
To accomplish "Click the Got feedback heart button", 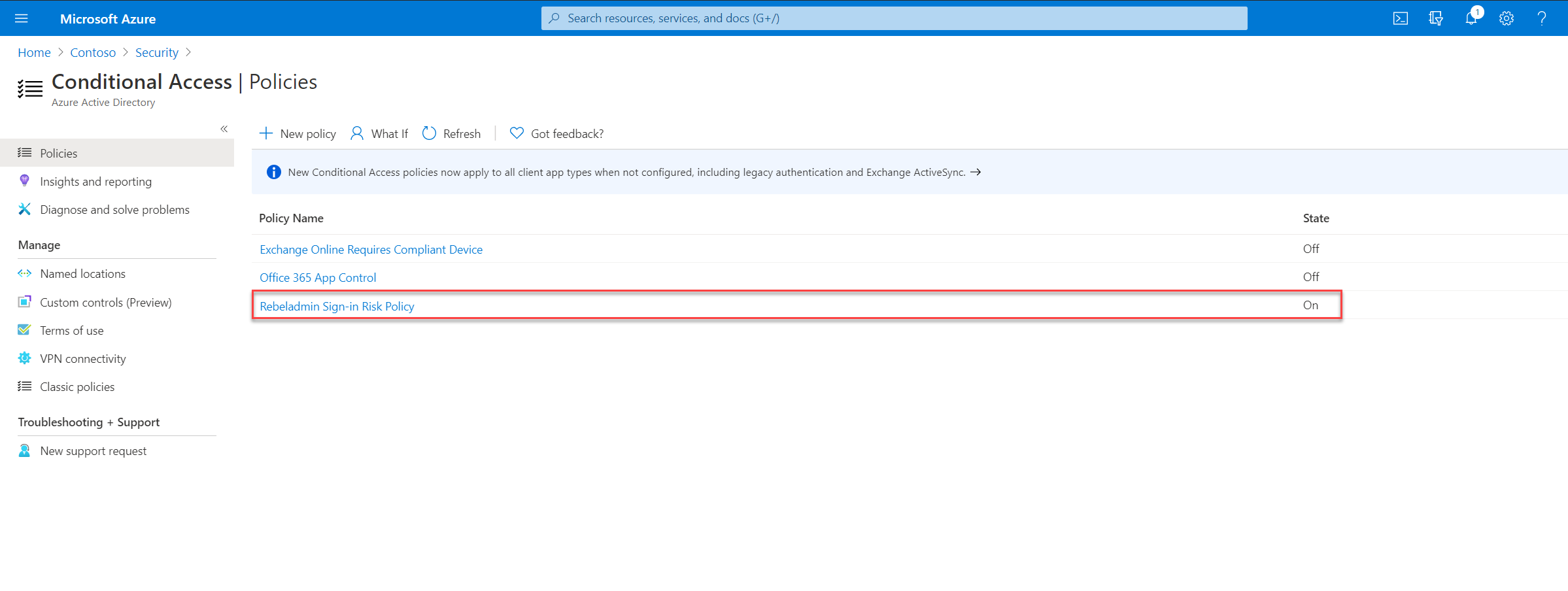I will pos(556,133).
